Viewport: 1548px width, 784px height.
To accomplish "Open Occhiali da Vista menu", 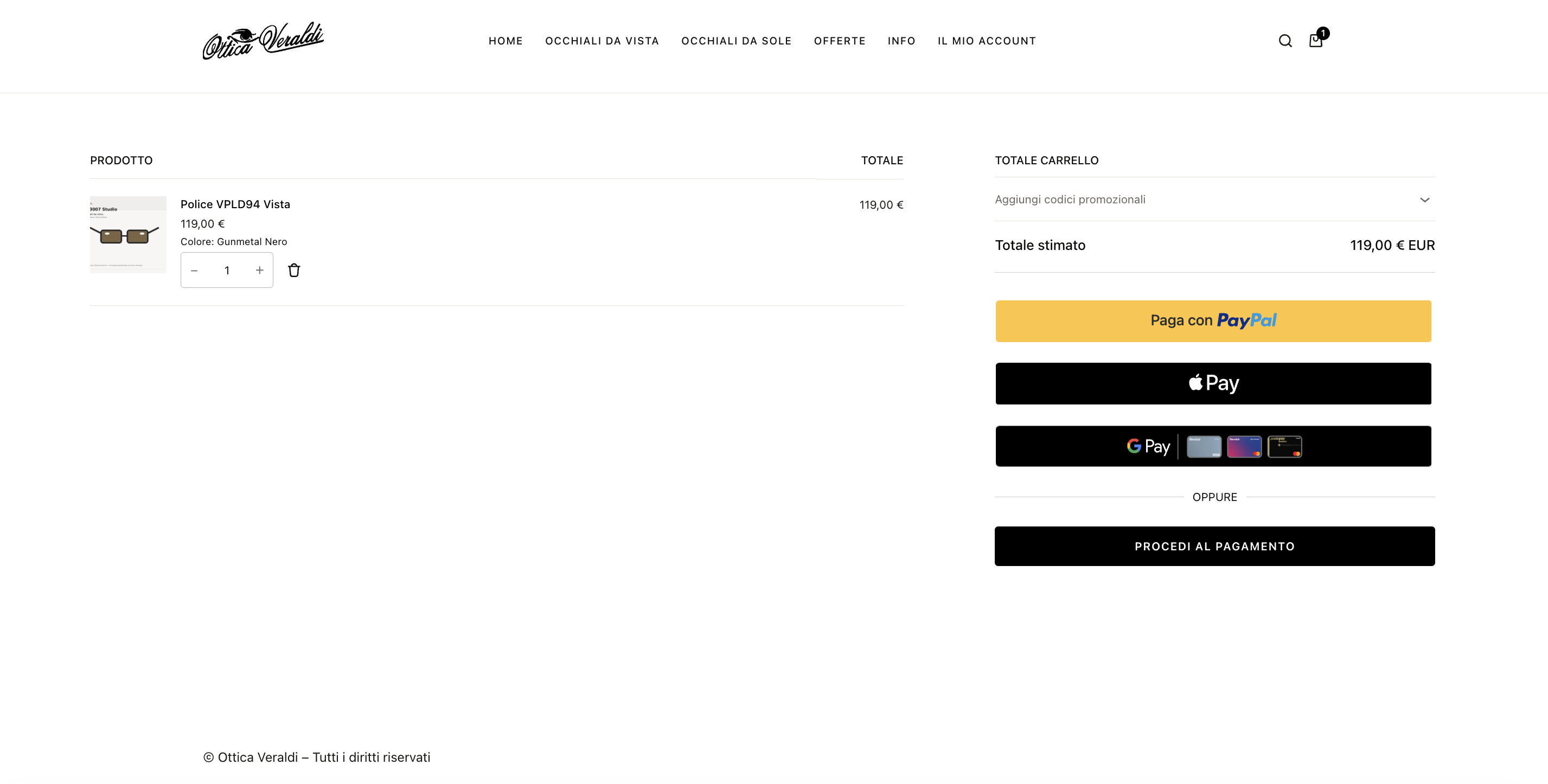I will point(602,41).
